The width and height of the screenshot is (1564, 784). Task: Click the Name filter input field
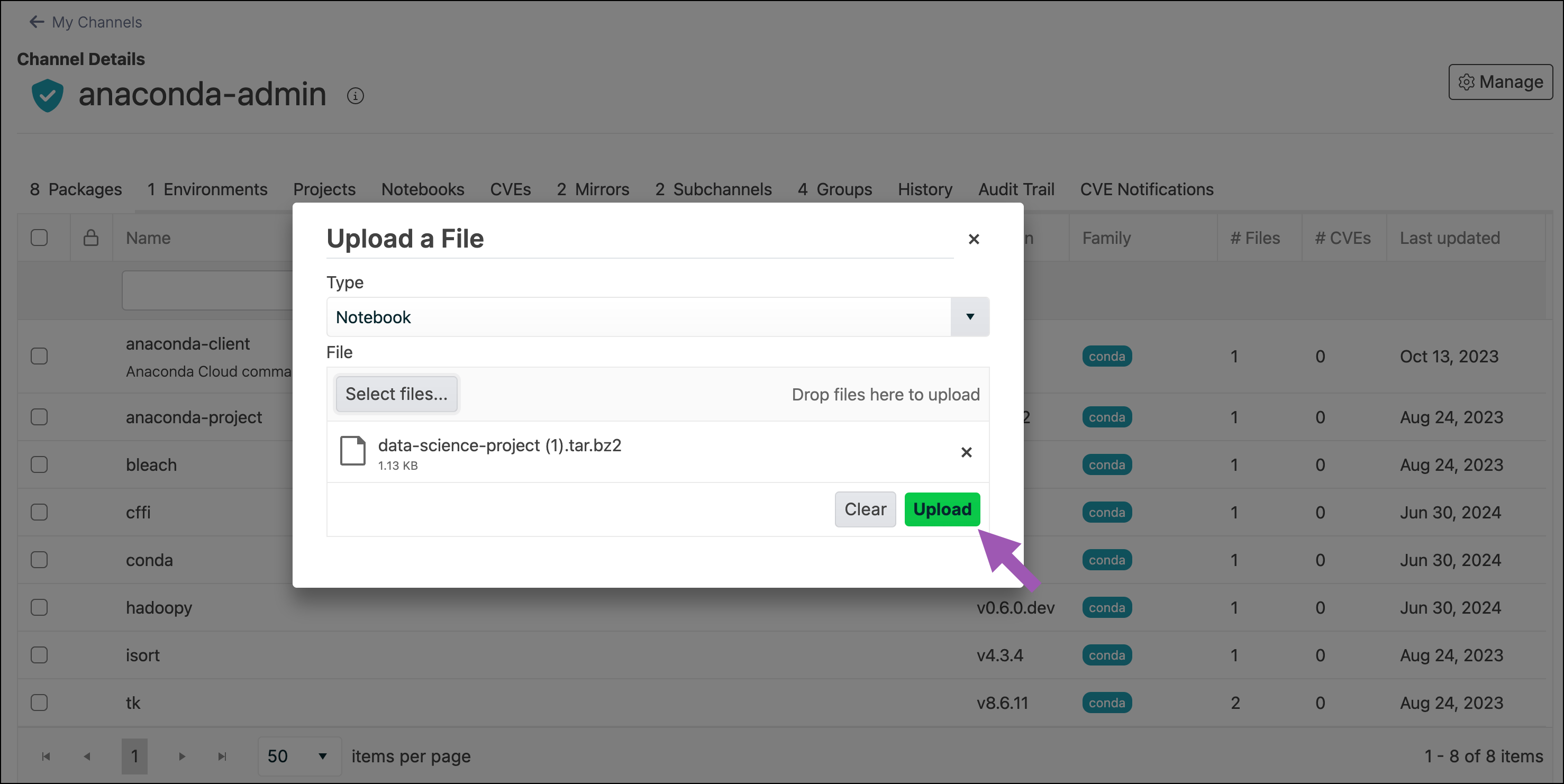click(207, 291)
